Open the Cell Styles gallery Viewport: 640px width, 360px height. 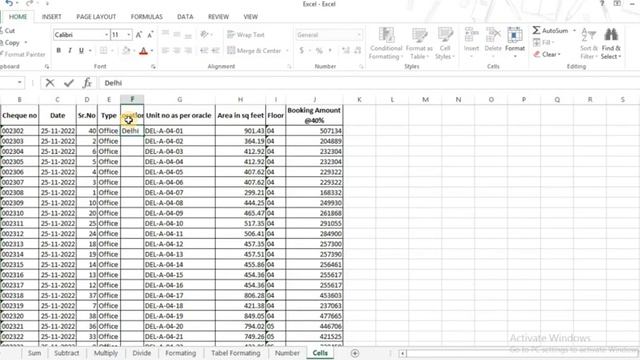pyautogui.click(x=444, y=44)
